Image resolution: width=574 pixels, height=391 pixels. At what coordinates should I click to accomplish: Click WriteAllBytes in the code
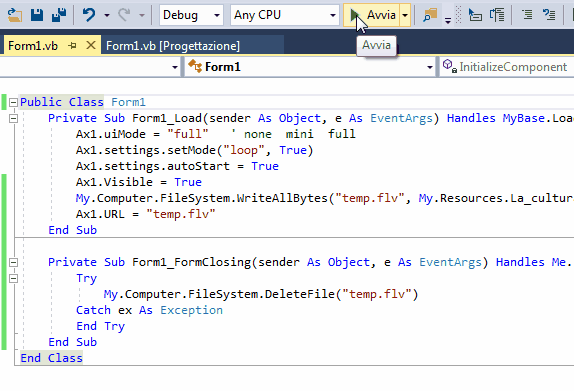coord(282,198)
